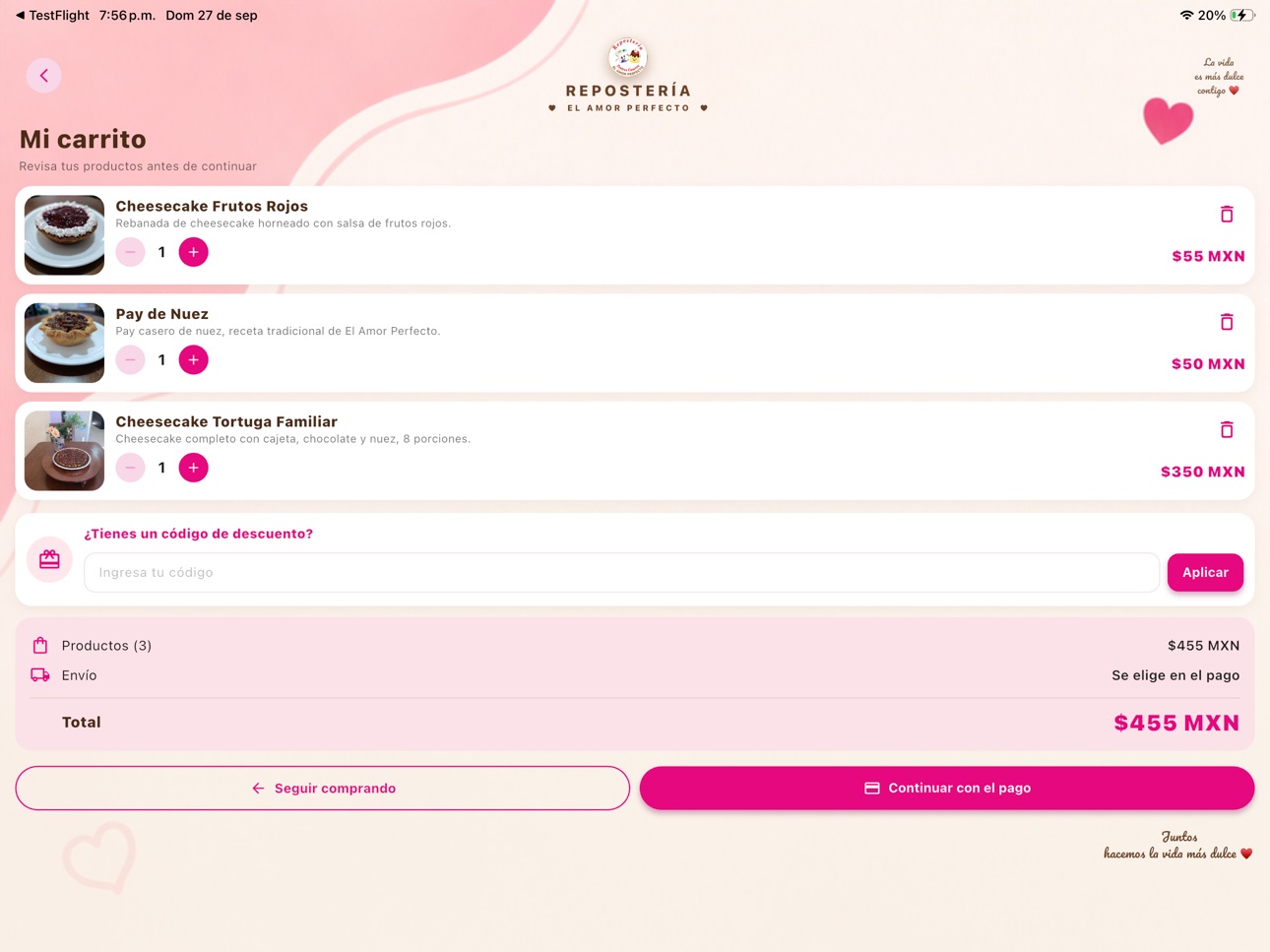The image size is (1270, 952).
Task: Apply the discount code with Aplicar
Action: [x=1205, y=572]
